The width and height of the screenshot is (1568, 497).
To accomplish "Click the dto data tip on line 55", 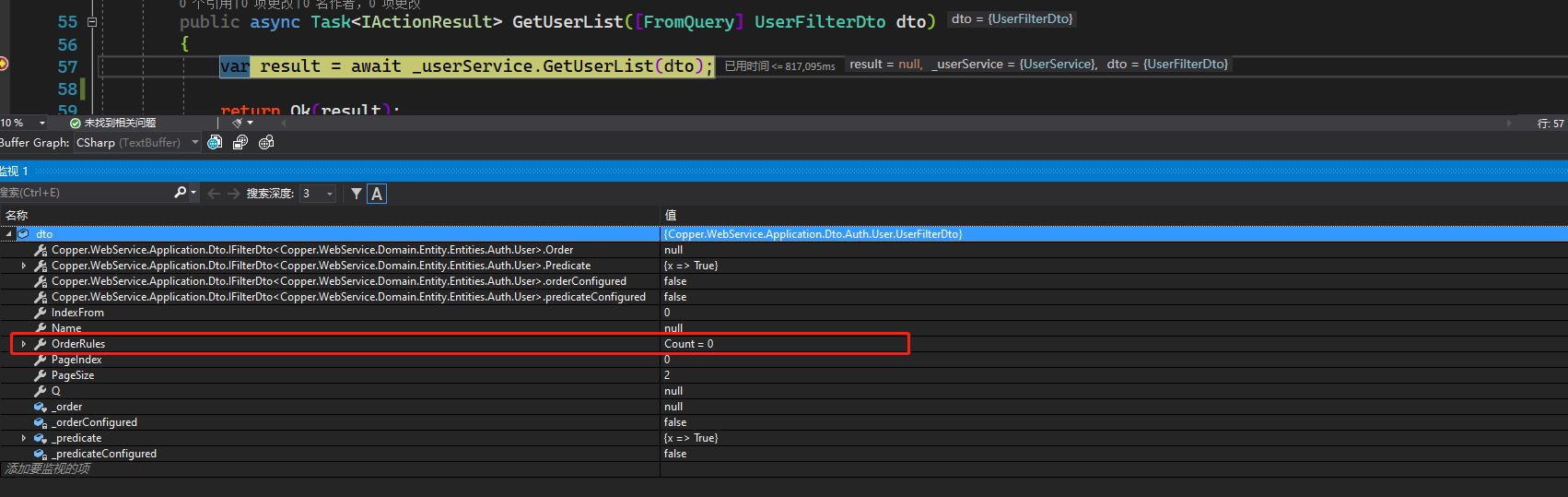I will [x=1012, y=18].
